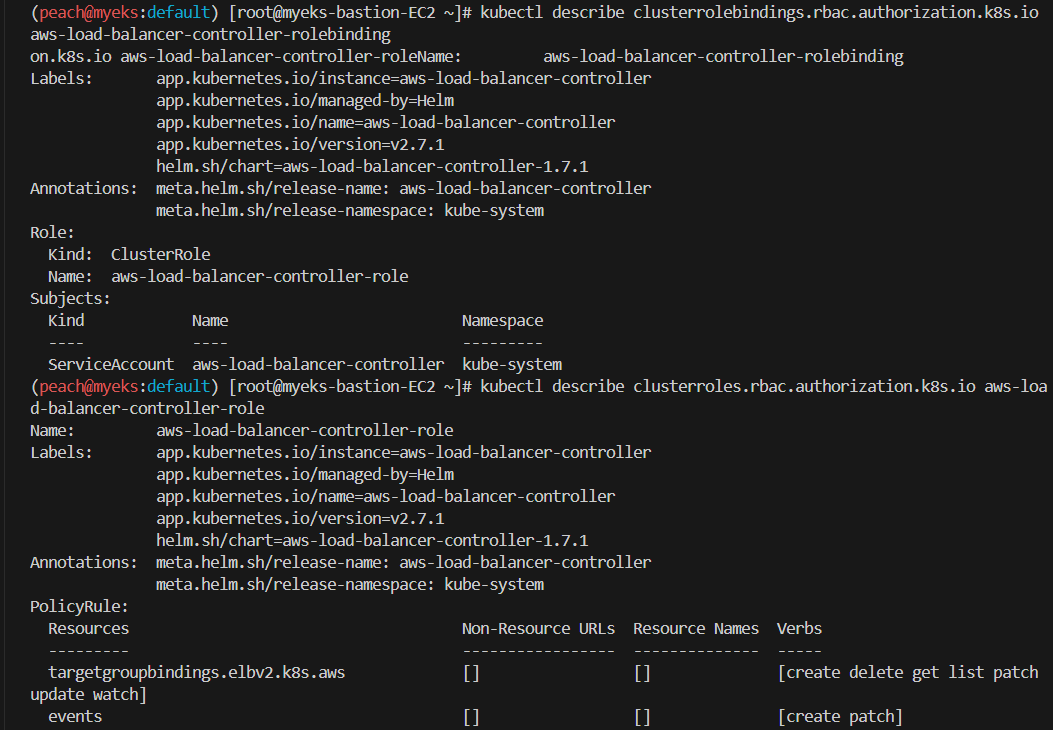Click 'Name:' label beneath 'Kind:' in Role section
Image resolution: width=1053 pixels, height=730 pixels.
pos(71,277)
